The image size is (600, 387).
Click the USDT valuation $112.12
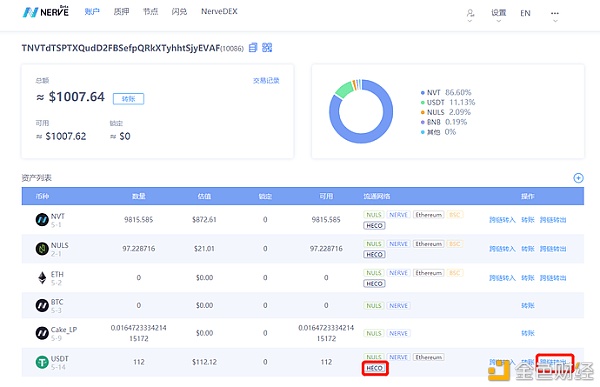[204, 362]
